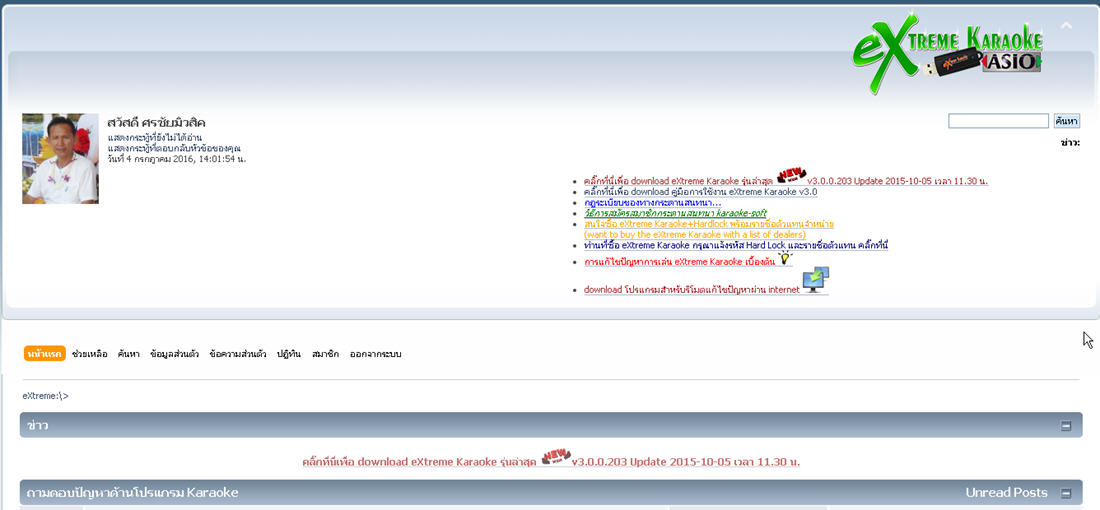Click the date 4 กรกฎาคม 2016 text

[x=177, y=159]
